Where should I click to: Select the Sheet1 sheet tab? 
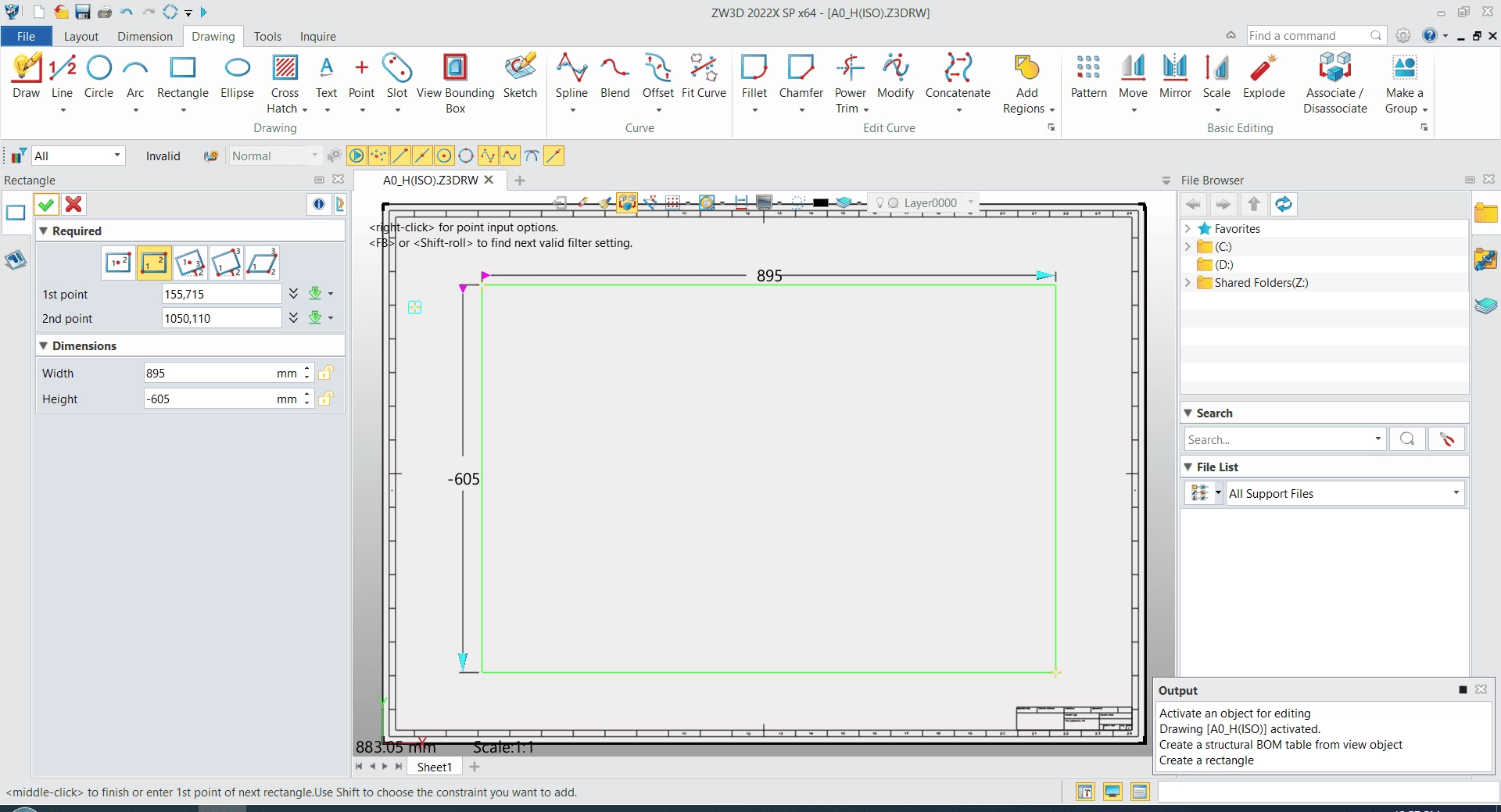click(x=435, y=767)
